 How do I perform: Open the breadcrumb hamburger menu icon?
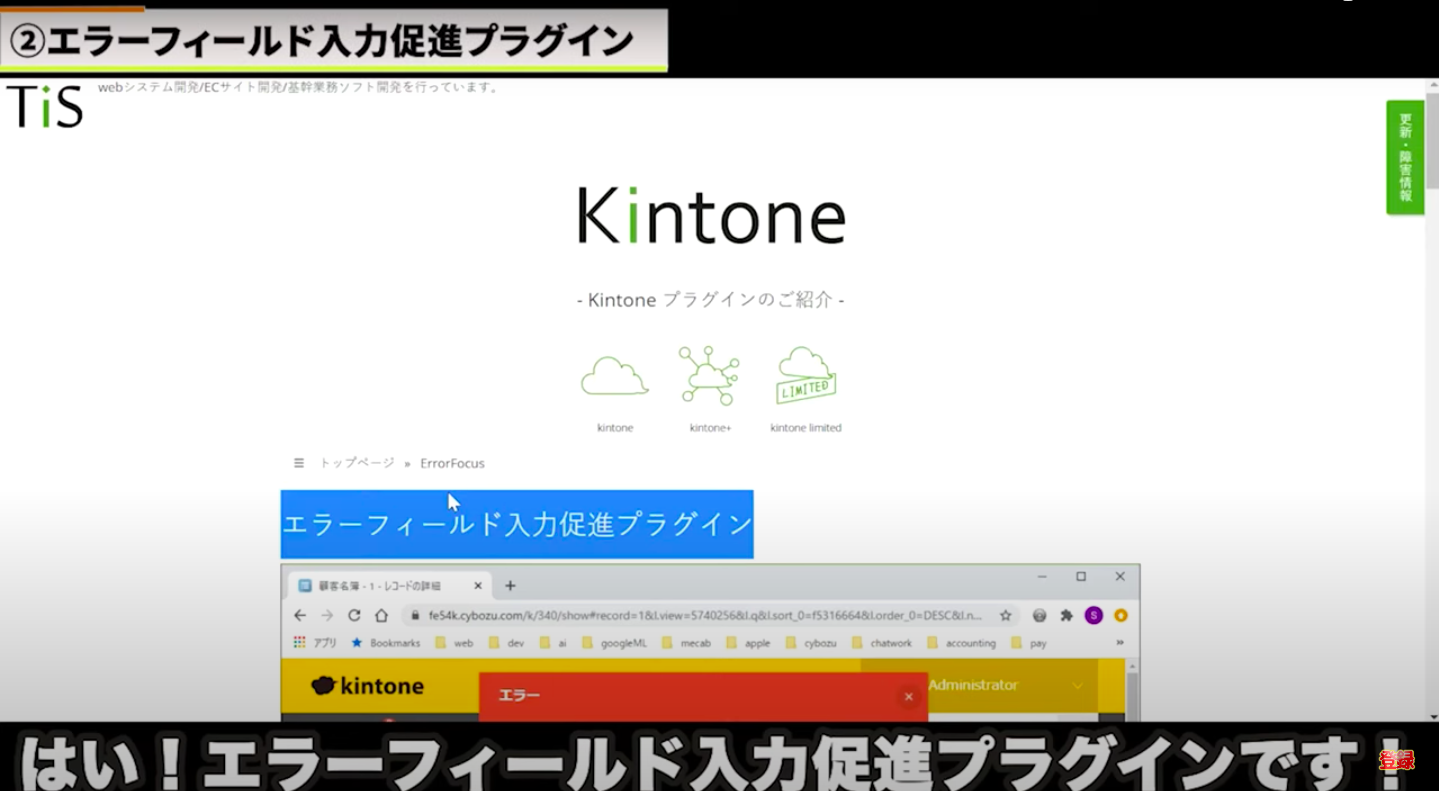click(298, 463)
